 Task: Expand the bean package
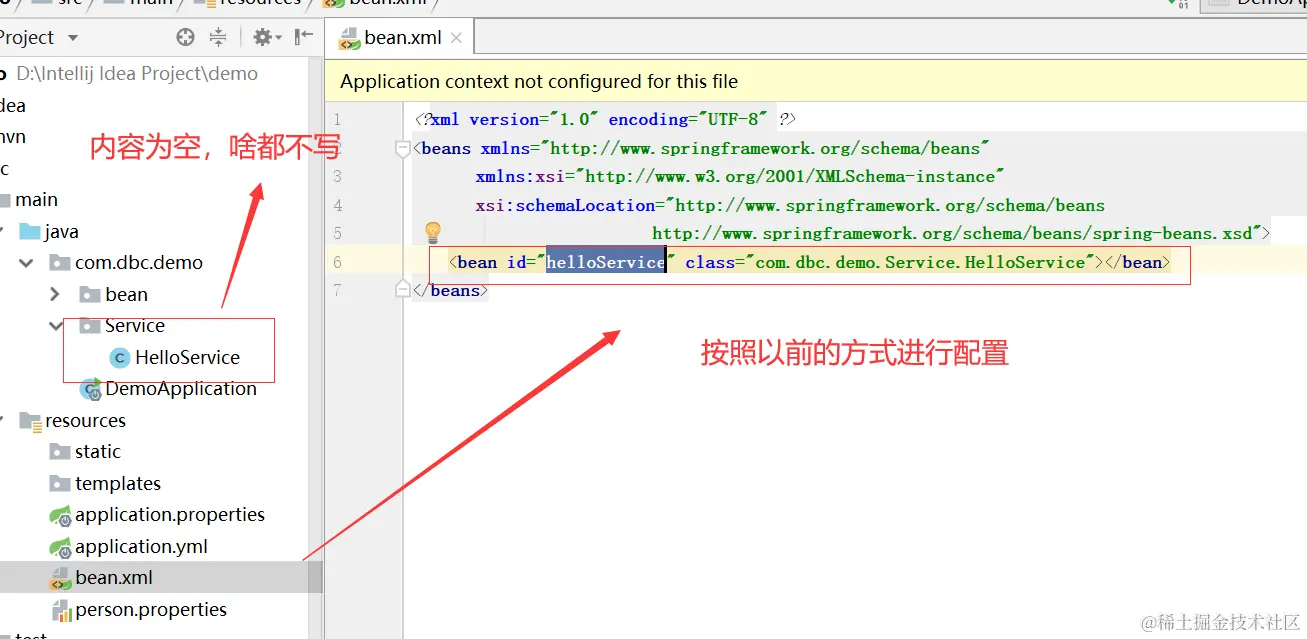(56, 295)
